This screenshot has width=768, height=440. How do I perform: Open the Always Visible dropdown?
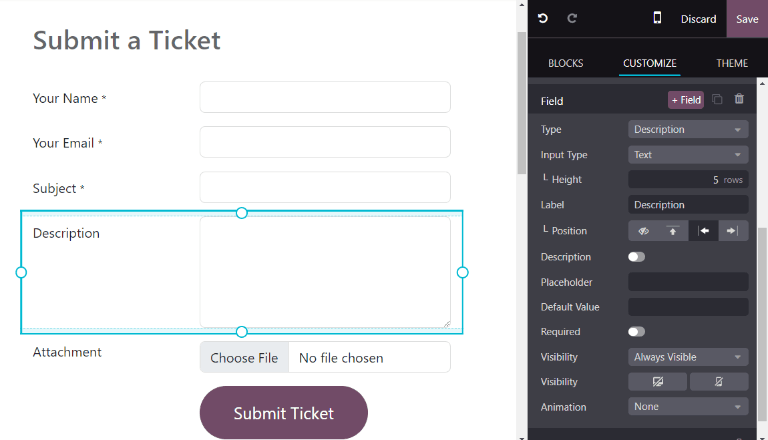coord(688,357)
